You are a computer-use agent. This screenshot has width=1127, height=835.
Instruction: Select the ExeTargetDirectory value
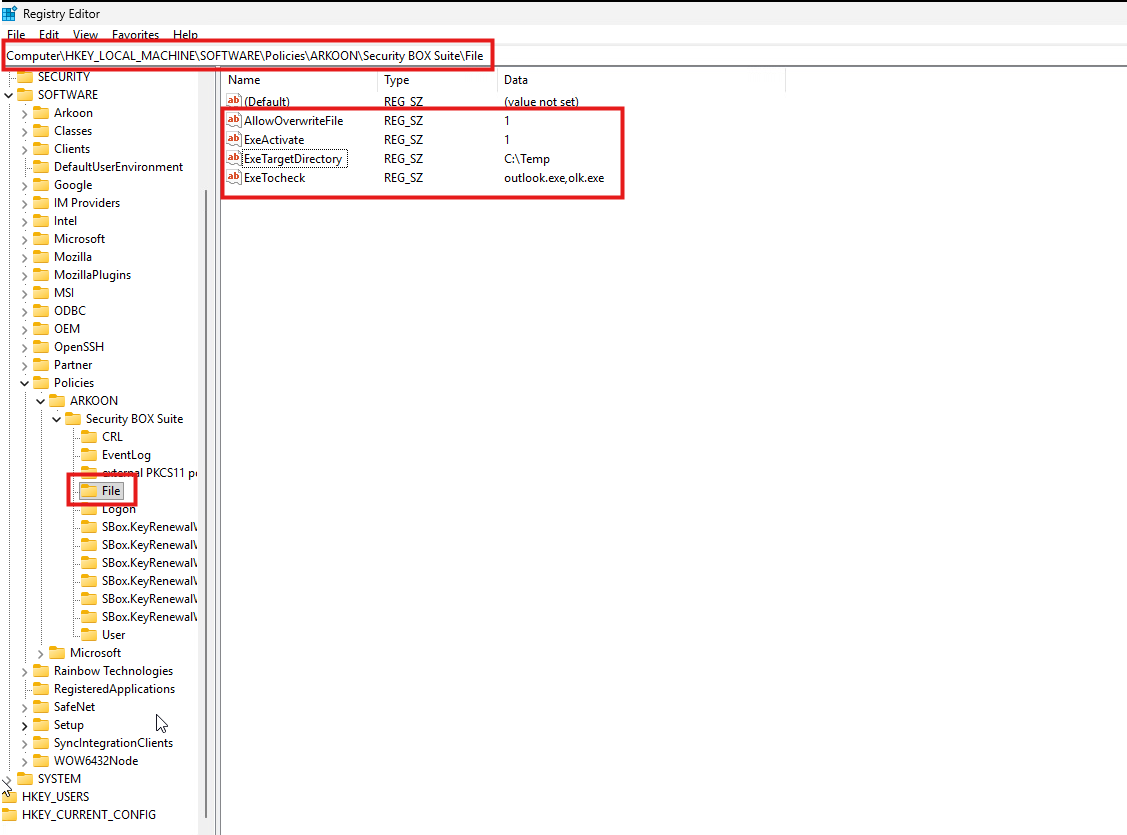293,159
